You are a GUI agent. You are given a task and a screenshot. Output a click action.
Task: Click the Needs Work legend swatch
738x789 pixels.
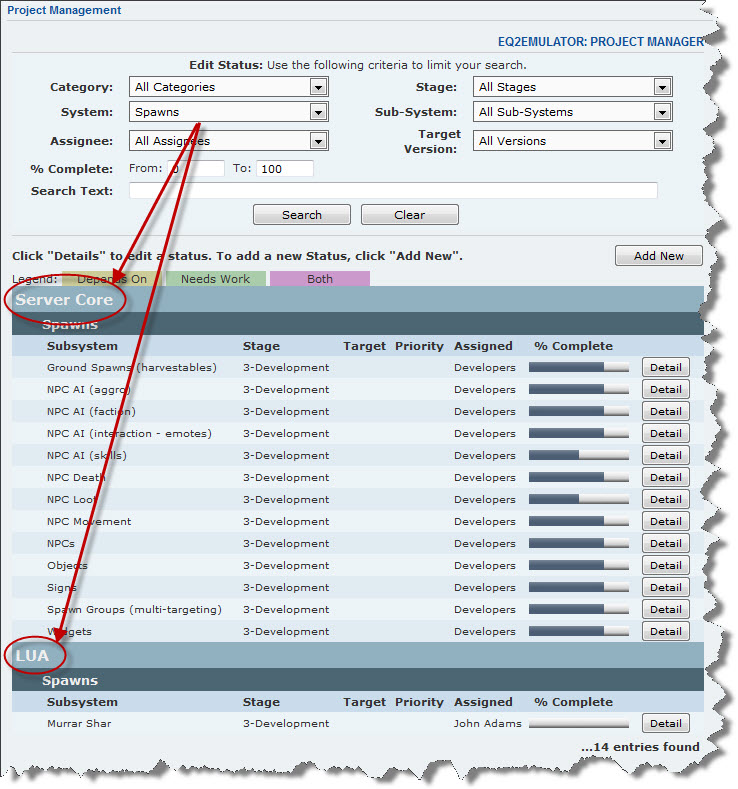(215, 279)
